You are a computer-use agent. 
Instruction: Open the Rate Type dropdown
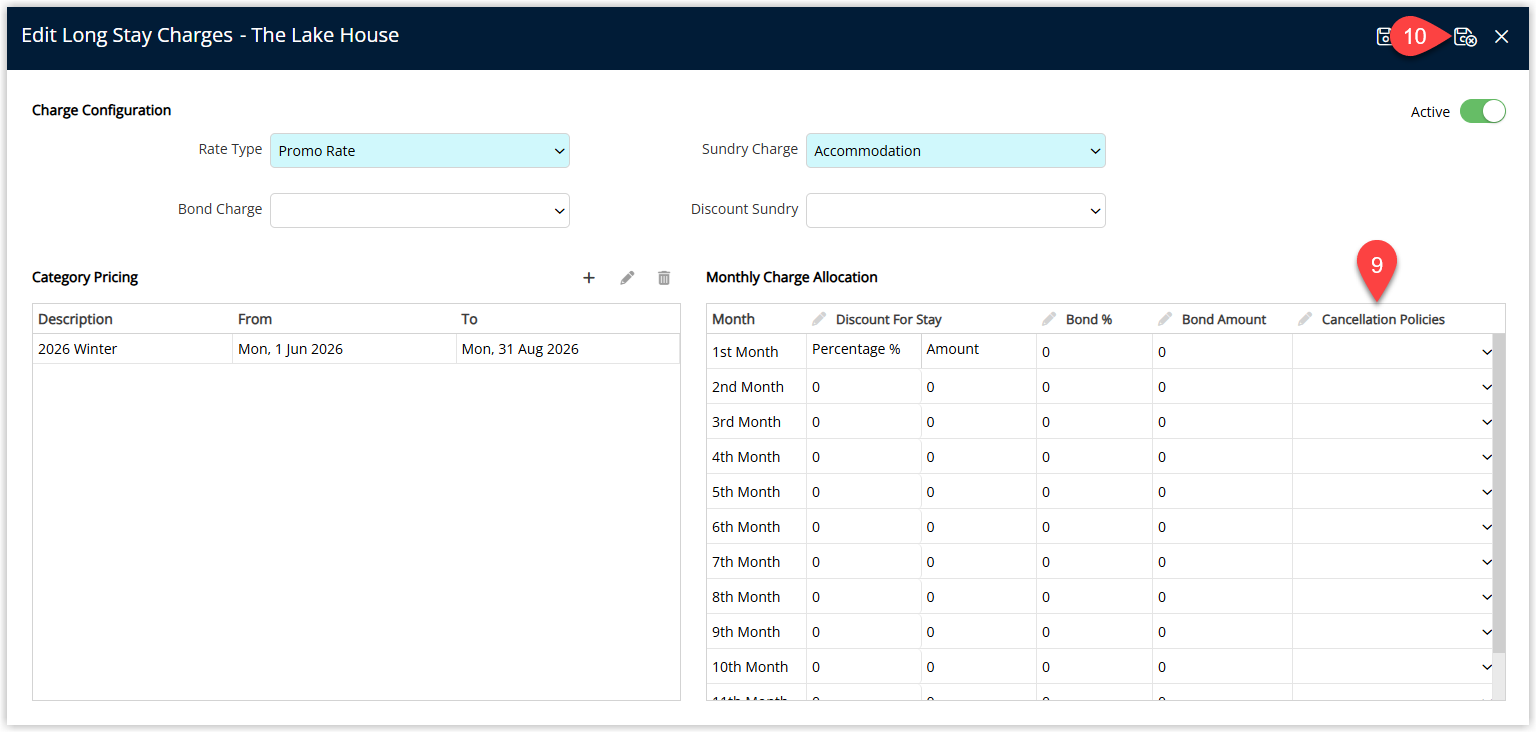click(x=420, y=151)
